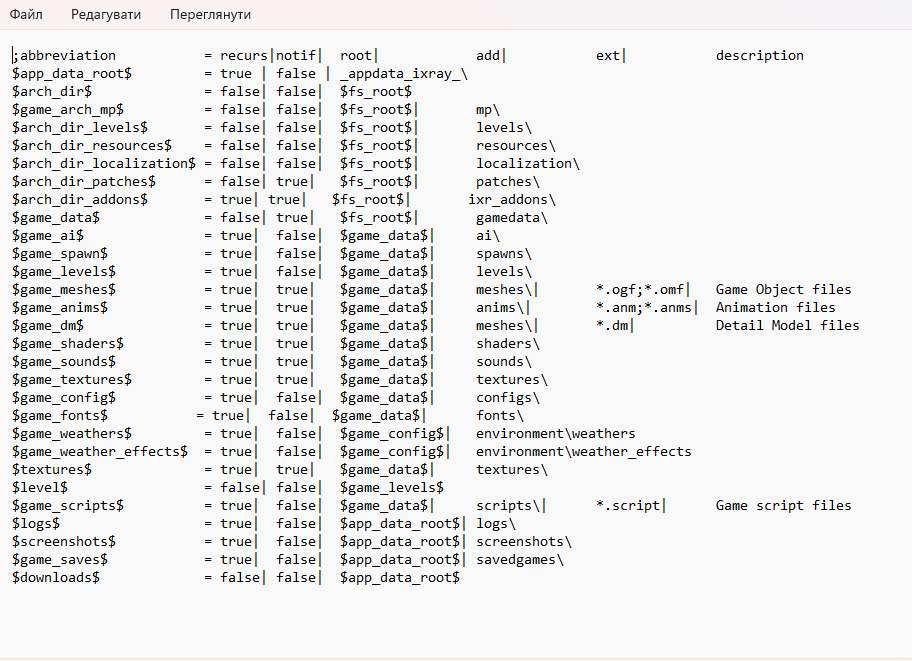Click the 'Game Object files' description

point(783,290)
